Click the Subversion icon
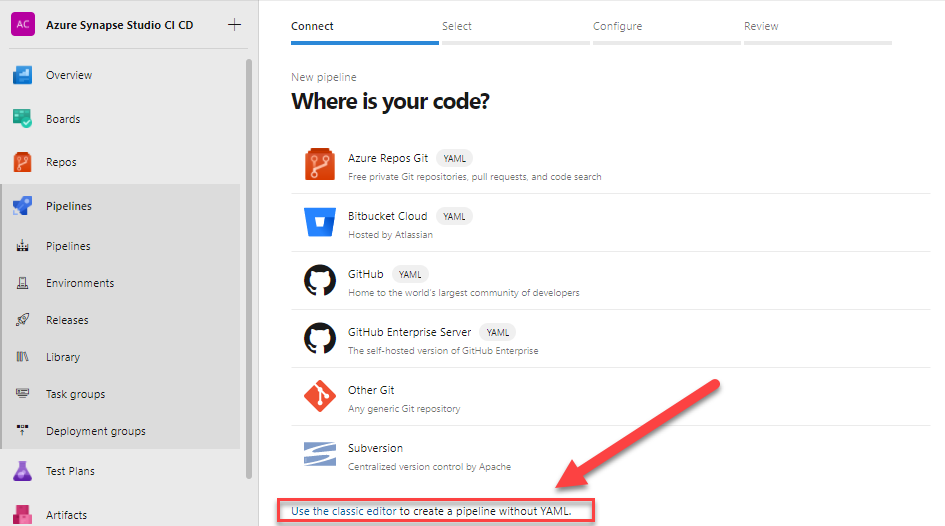Screen dimensions: 945x526 (320, 454)
